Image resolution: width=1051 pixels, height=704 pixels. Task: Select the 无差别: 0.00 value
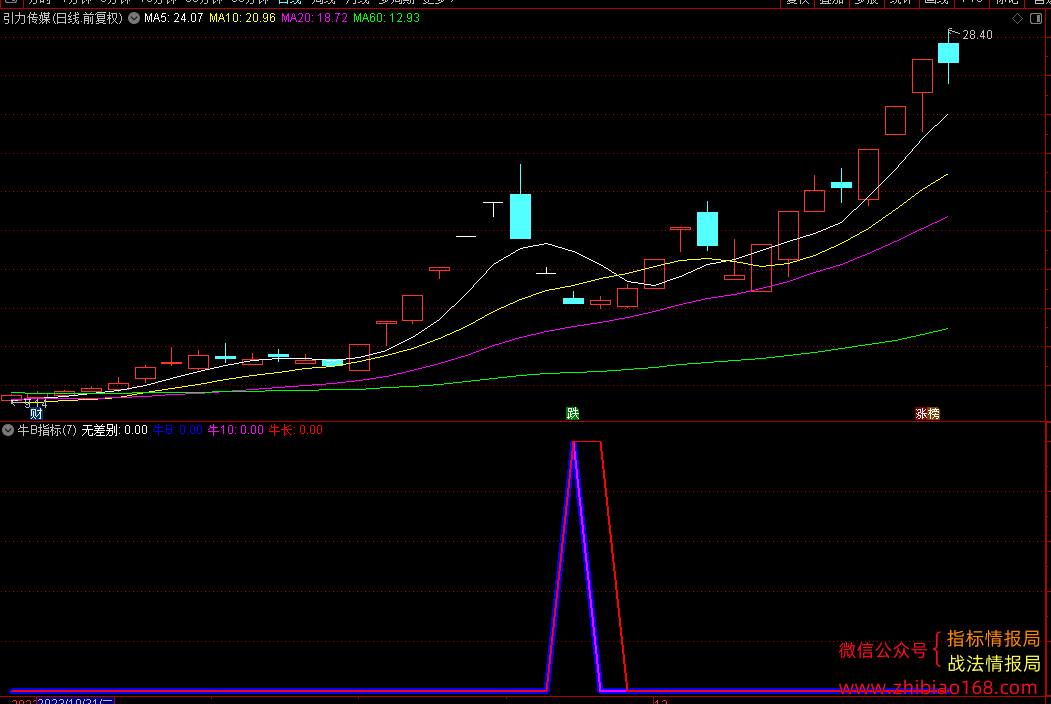tap(115, 430)
